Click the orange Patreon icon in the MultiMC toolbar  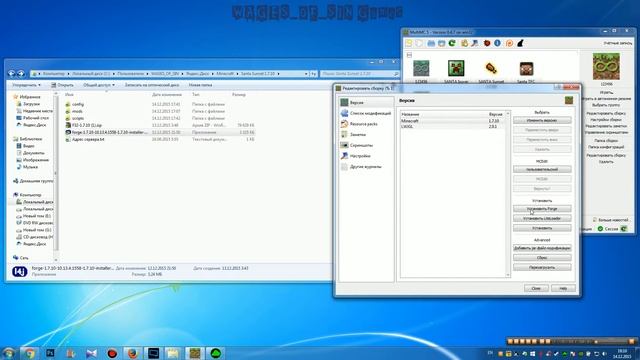click(509, 43)
